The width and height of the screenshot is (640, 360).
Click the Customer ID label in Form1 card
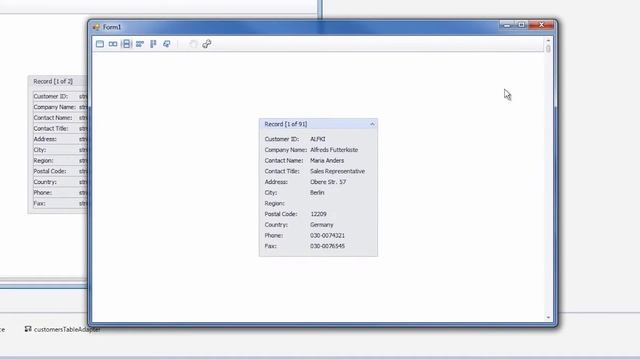click(x=282, y=139)
